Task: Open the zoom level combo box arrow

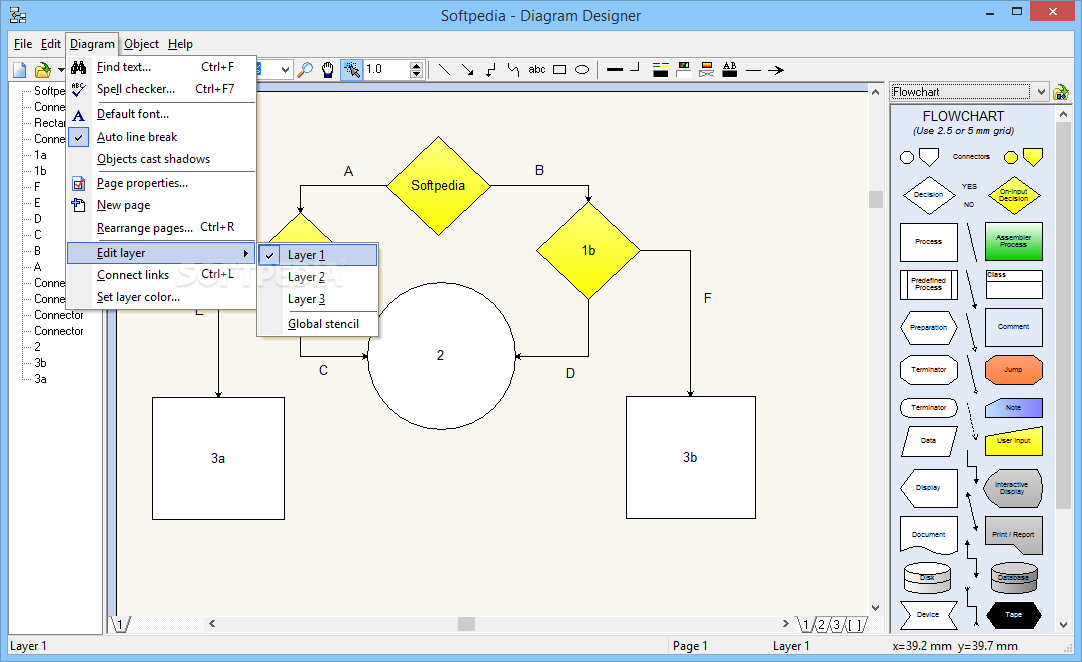Action: 285,70
